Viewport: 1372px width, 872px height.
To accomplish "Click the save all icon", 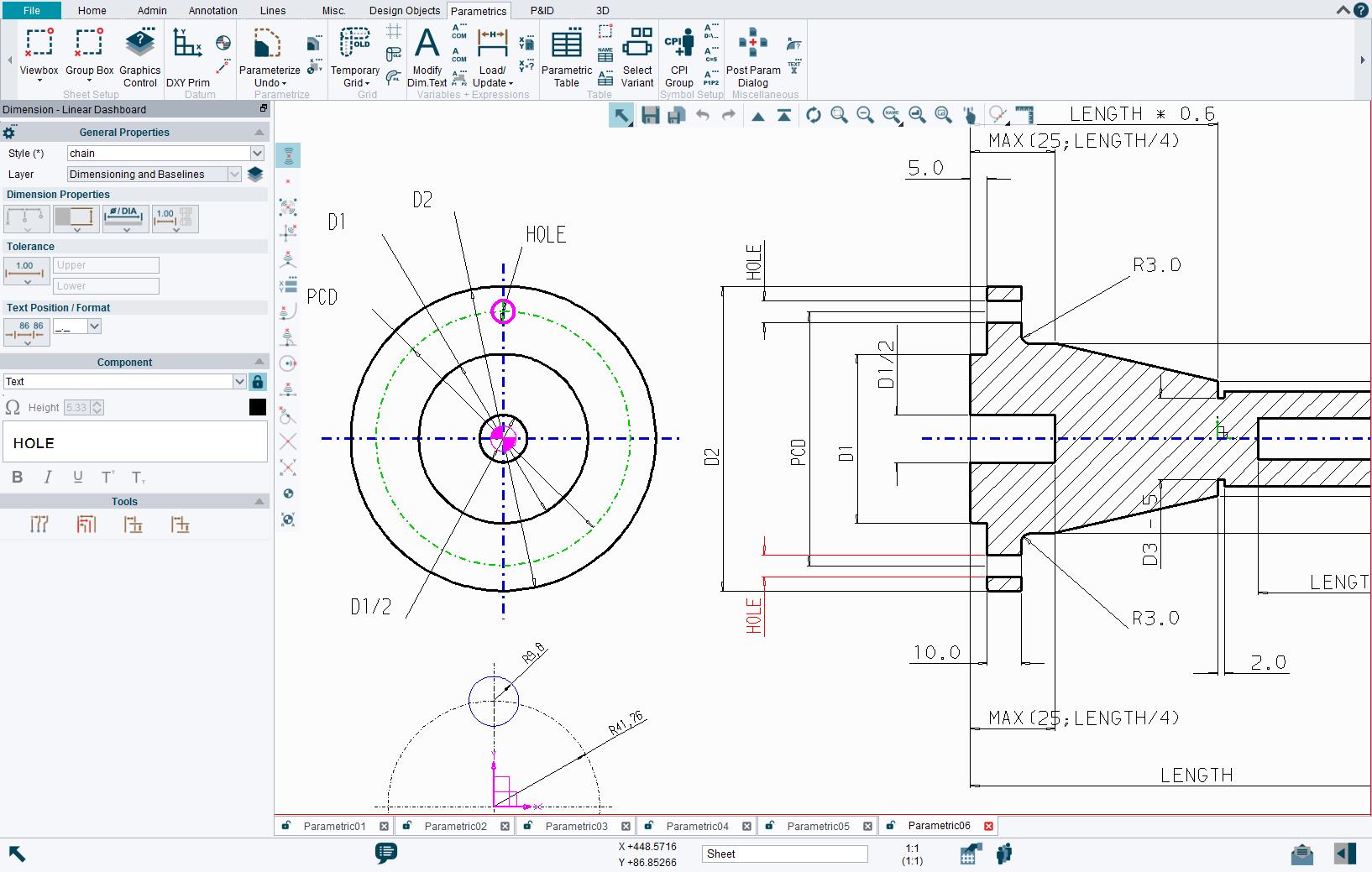I will point(676,116).
